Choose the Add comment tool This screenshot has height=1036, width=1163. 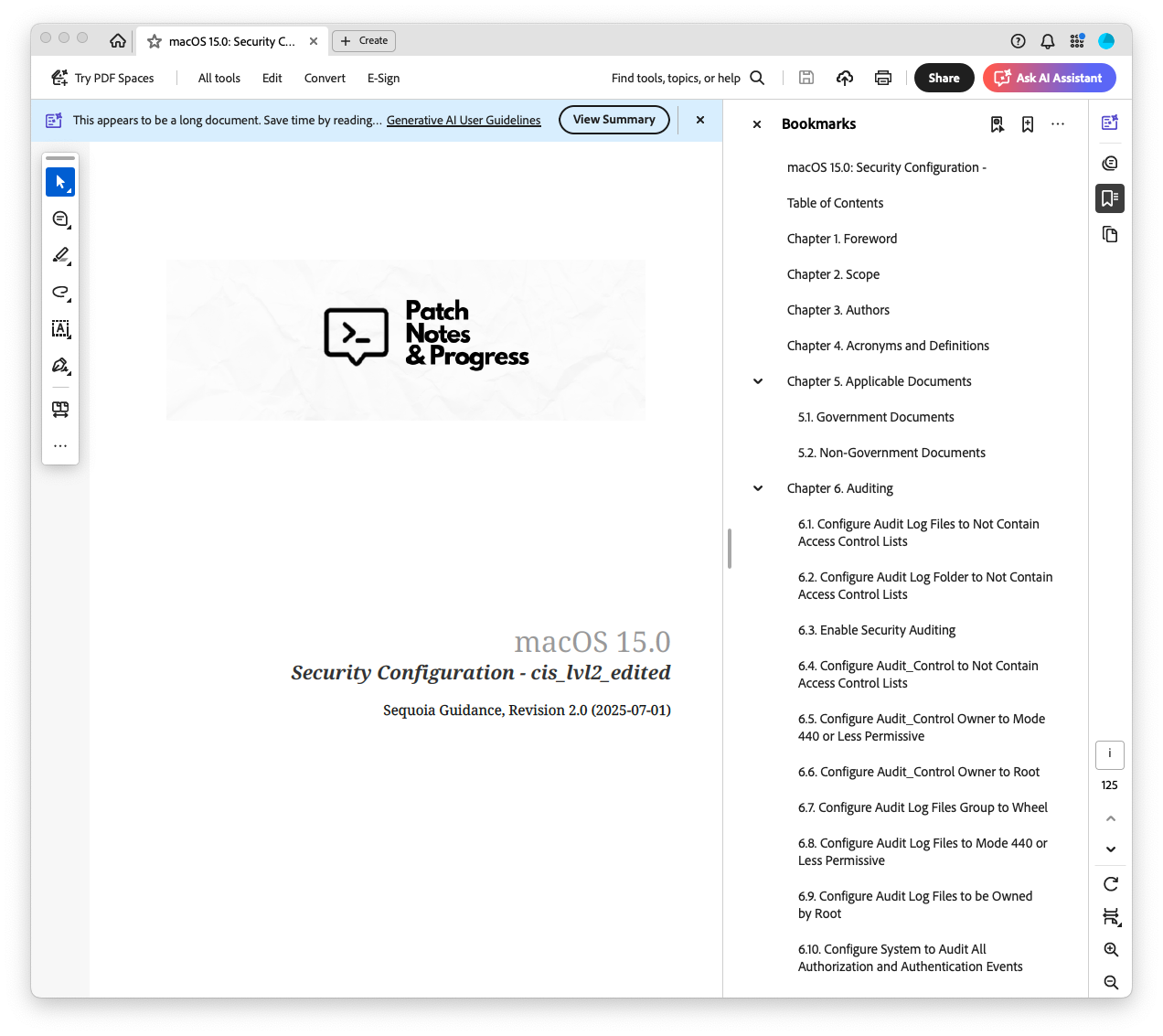point(60,219)
